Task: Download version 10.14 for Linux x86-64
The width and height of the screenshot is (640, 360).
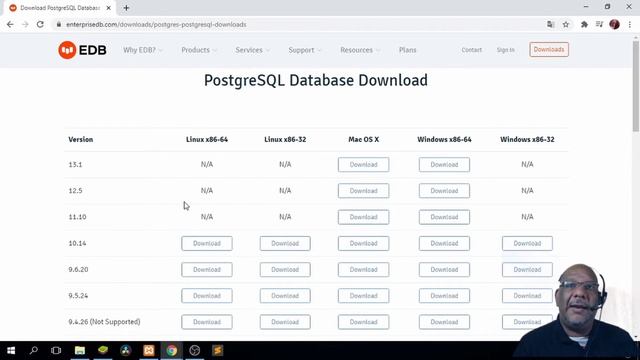Action: pos(207,243)
